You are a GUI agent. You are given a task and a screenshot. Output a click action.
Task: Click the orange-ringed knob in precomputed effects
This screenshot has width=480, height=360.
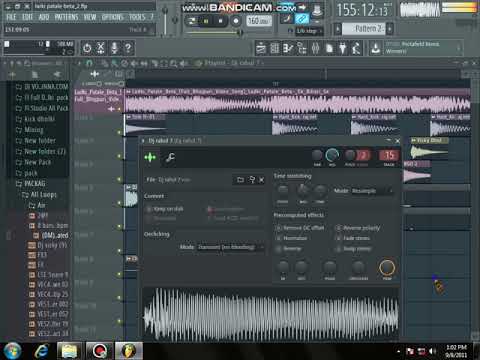387,267
